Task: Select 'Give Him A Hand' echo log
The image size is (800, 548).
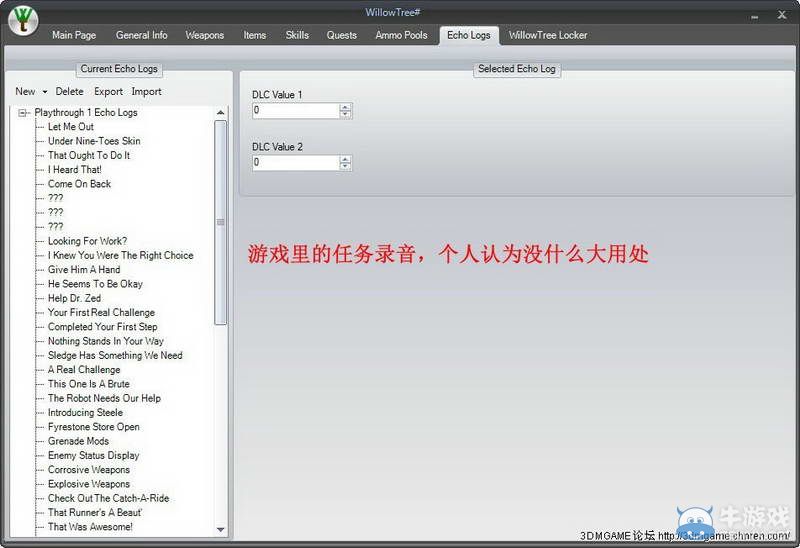Action: pos(84,269)
